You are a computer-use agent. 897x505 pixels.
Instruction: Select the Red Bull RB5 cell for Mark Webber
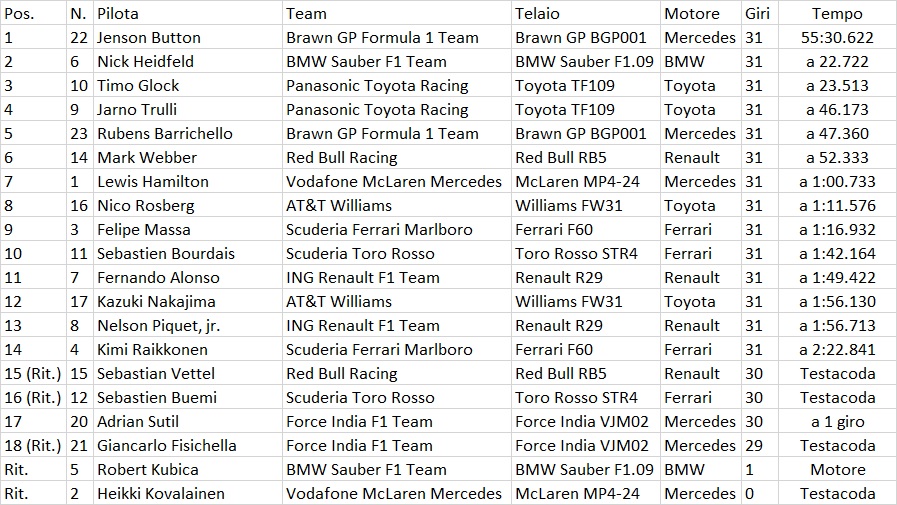tap(585, 157)
